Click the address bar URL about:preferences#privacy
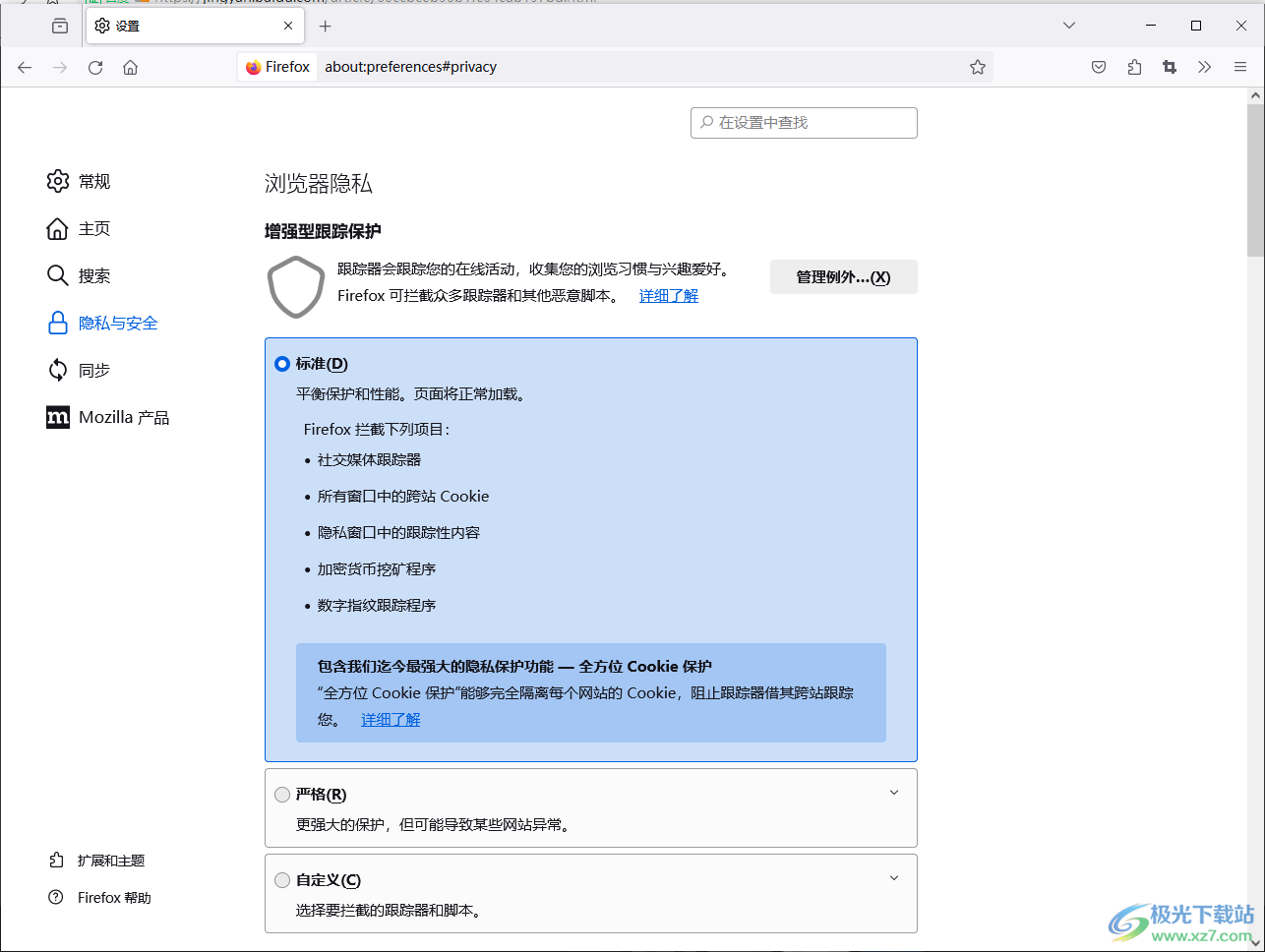 410,67
